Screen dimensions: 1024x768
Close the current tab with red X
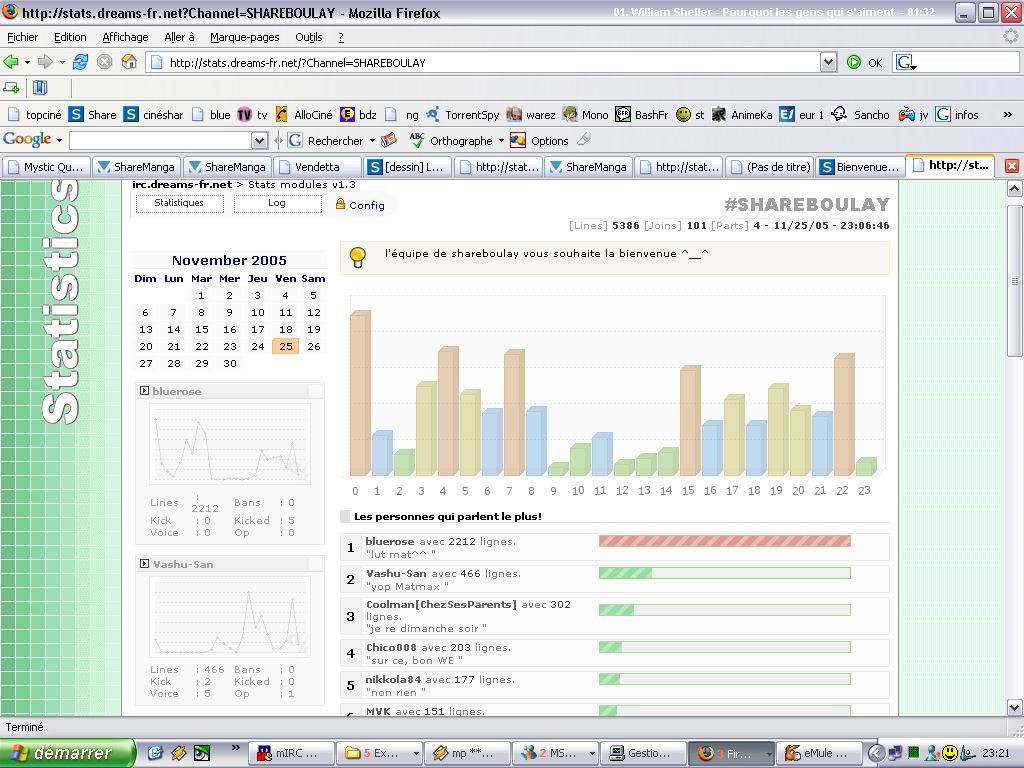(x=1012, y=166)
